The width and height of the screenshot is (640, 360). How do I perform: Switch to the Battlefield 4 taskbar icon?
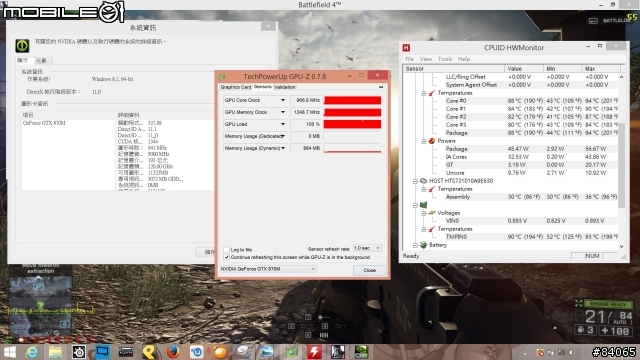click(x=338, y=352)
